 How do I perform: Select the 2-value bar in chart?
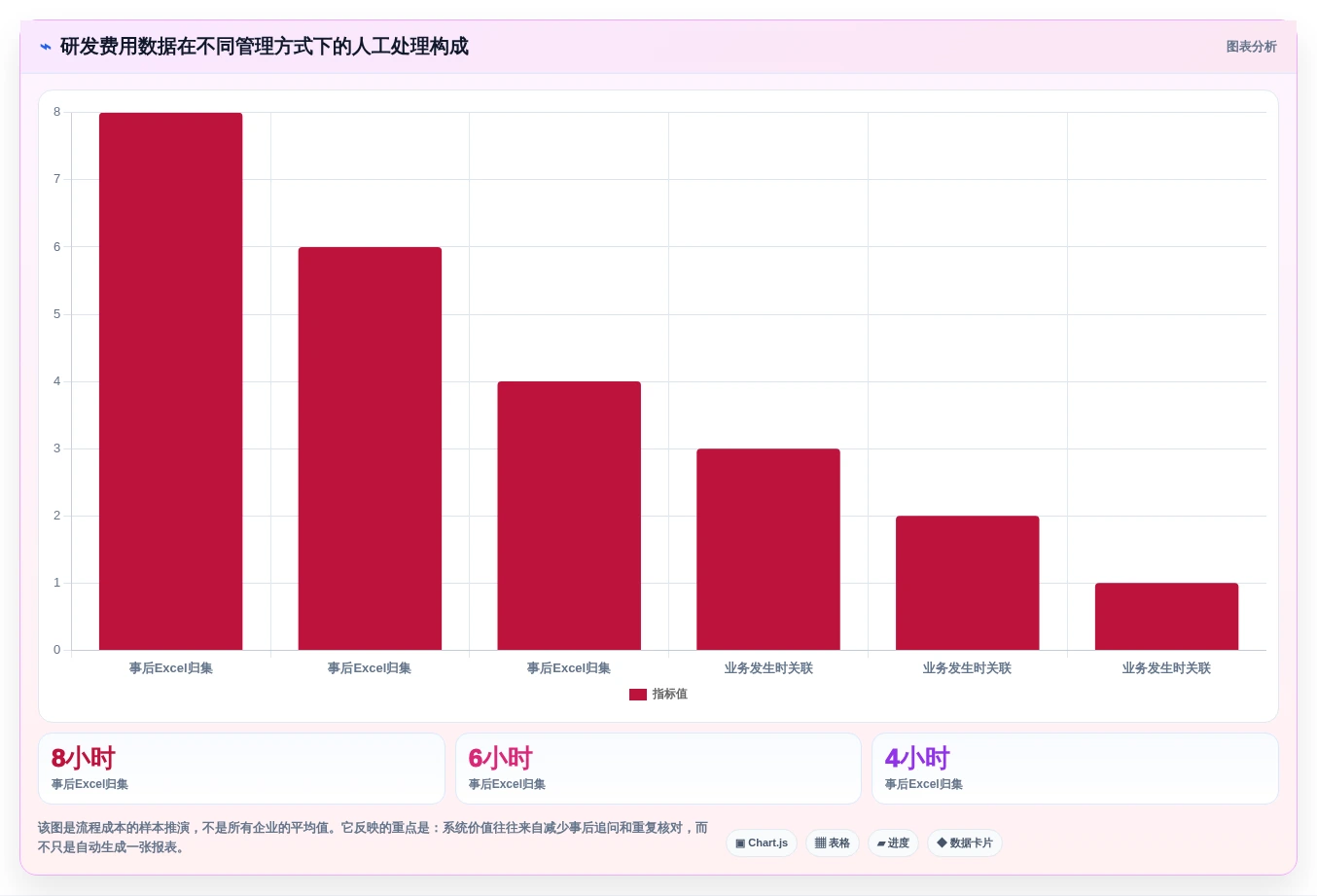[968, 583]
